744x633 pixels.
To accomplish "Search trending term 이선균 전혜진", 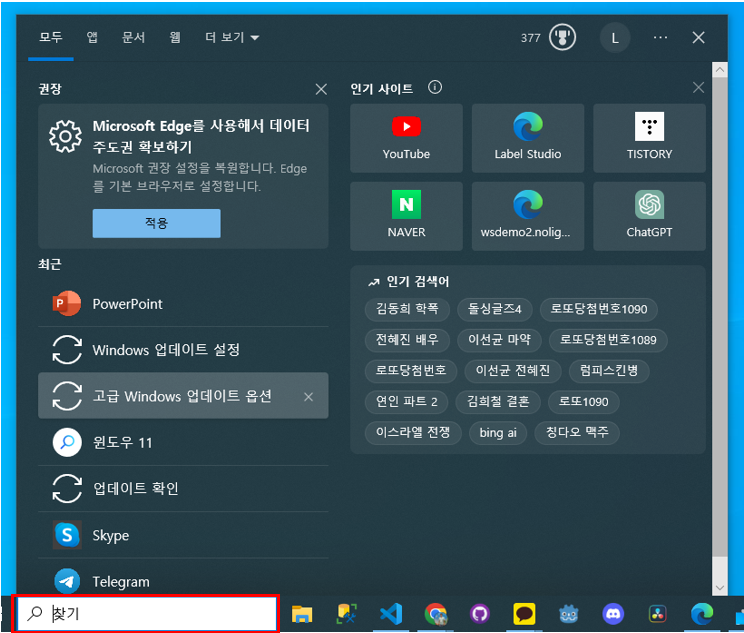I will pos(512,371).
